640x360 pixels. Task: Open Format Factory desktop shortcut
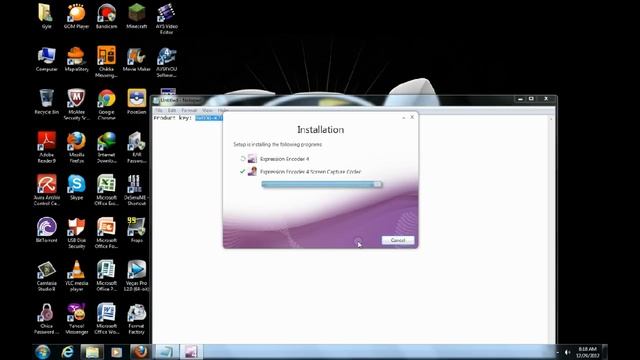point(136,319)
